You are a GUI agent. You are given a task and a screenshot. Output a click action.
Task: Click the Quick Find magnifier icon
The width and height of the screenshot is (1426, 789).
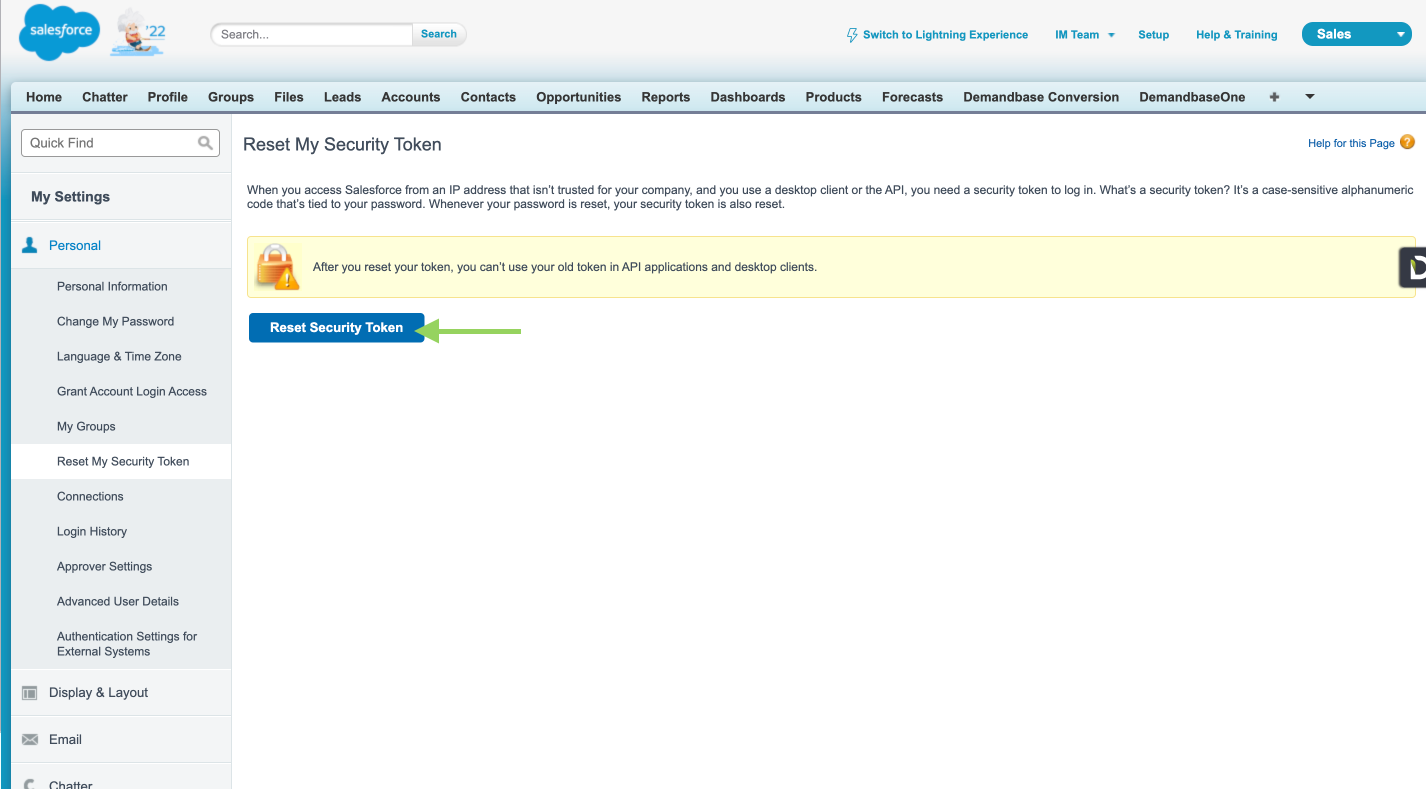point(205,143)
